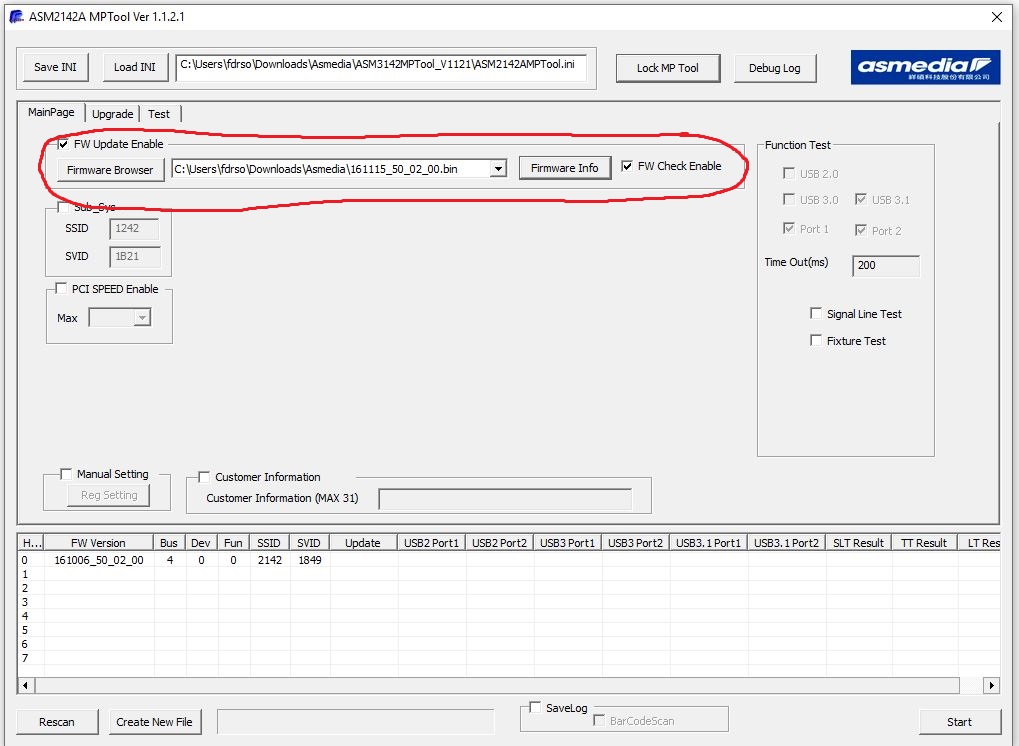Screen dimensions: 1019x746
Task: Click the Bus column header
Action: point(169,543)
